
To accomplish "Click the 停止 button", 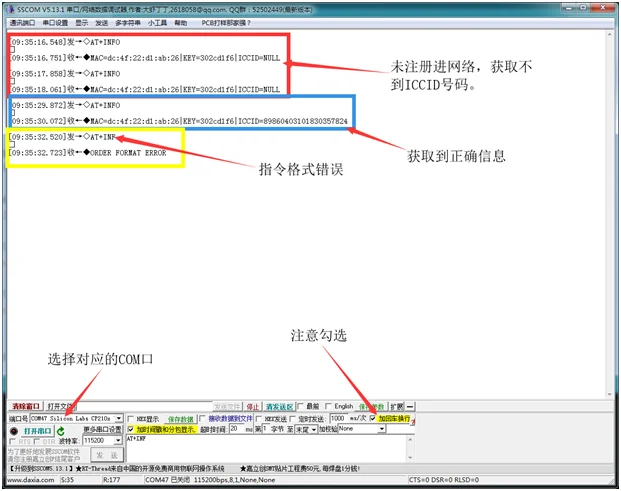I will pyautogui.click(x=252, y=407).
